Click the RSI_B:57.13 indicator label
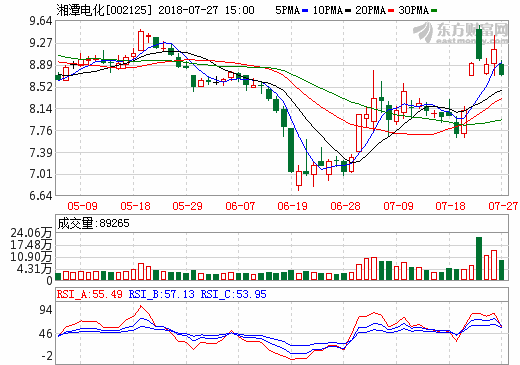The width and height of the screenshot is (520, 365). [x=161, y=294]
